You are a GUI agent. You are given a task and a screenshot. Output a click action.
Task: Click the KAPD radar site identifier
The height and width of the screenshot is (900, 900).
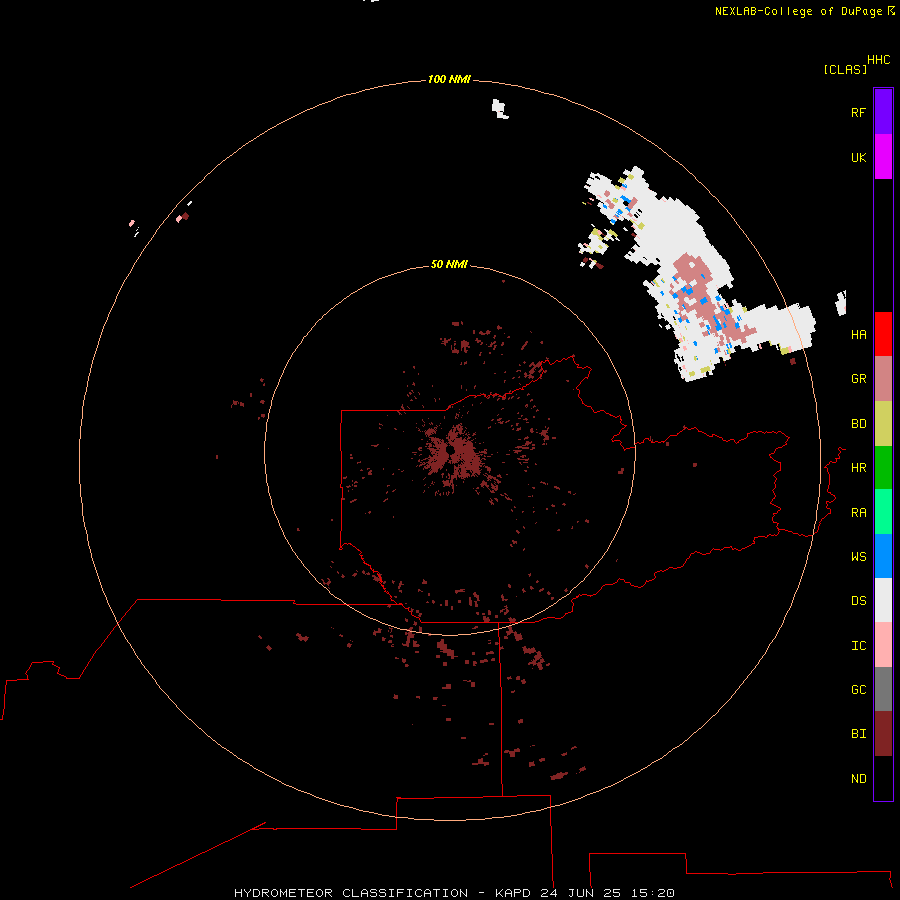(514, 893)
